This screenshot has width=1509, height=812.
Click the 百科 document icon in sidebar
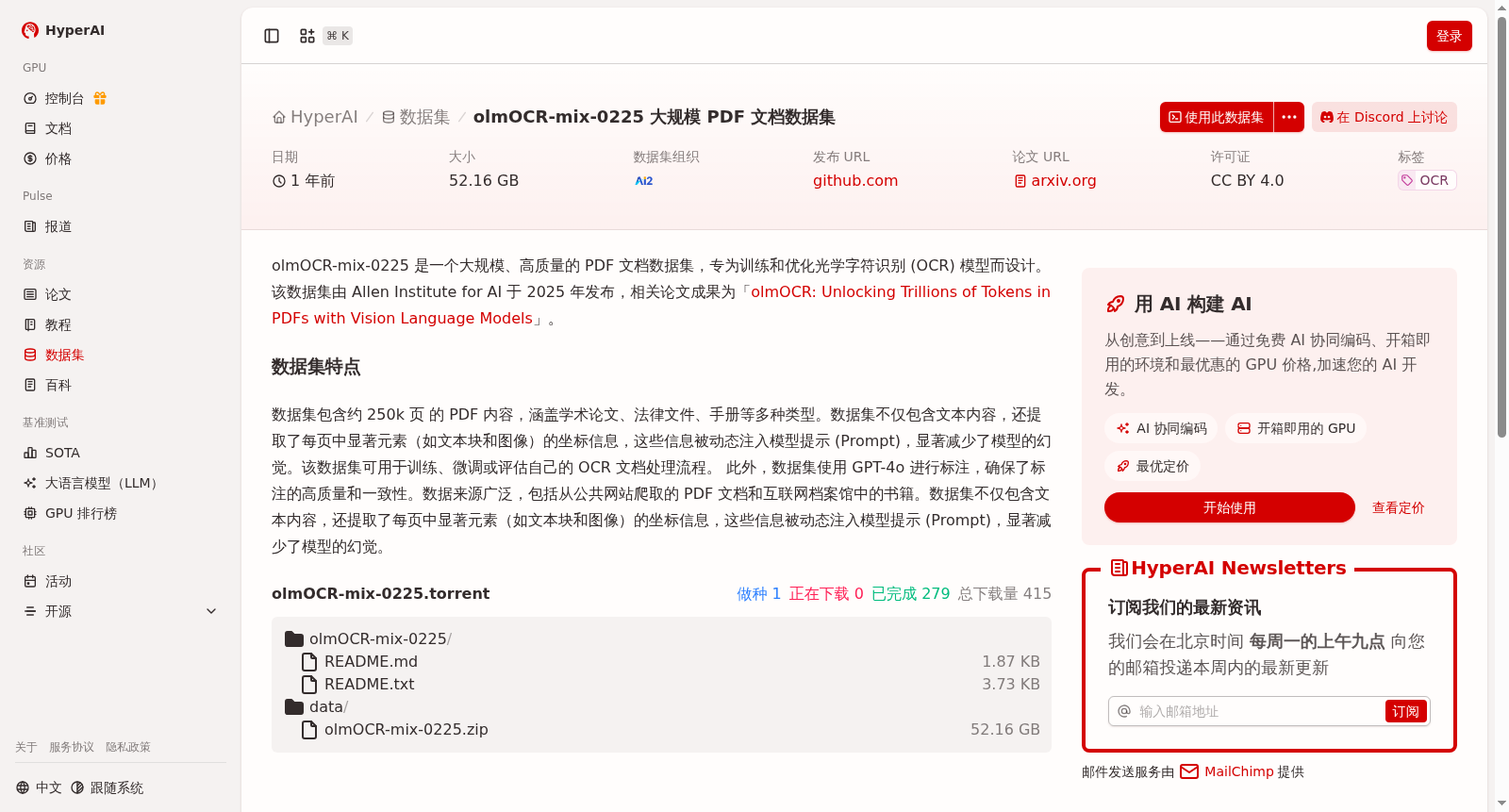(30, 385)
